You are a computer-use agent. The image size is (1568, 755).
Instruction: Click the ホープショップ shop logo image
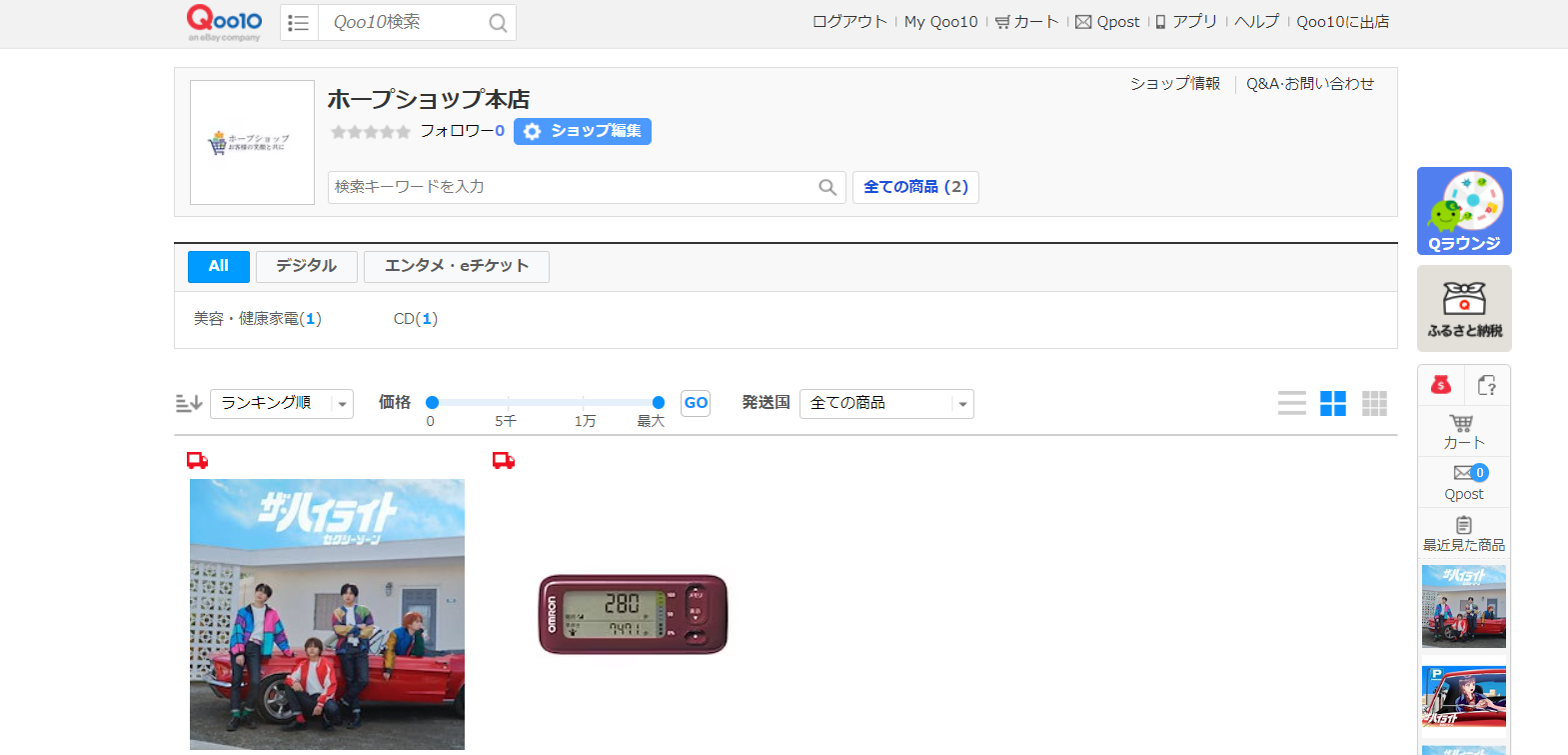click(252, 143)
